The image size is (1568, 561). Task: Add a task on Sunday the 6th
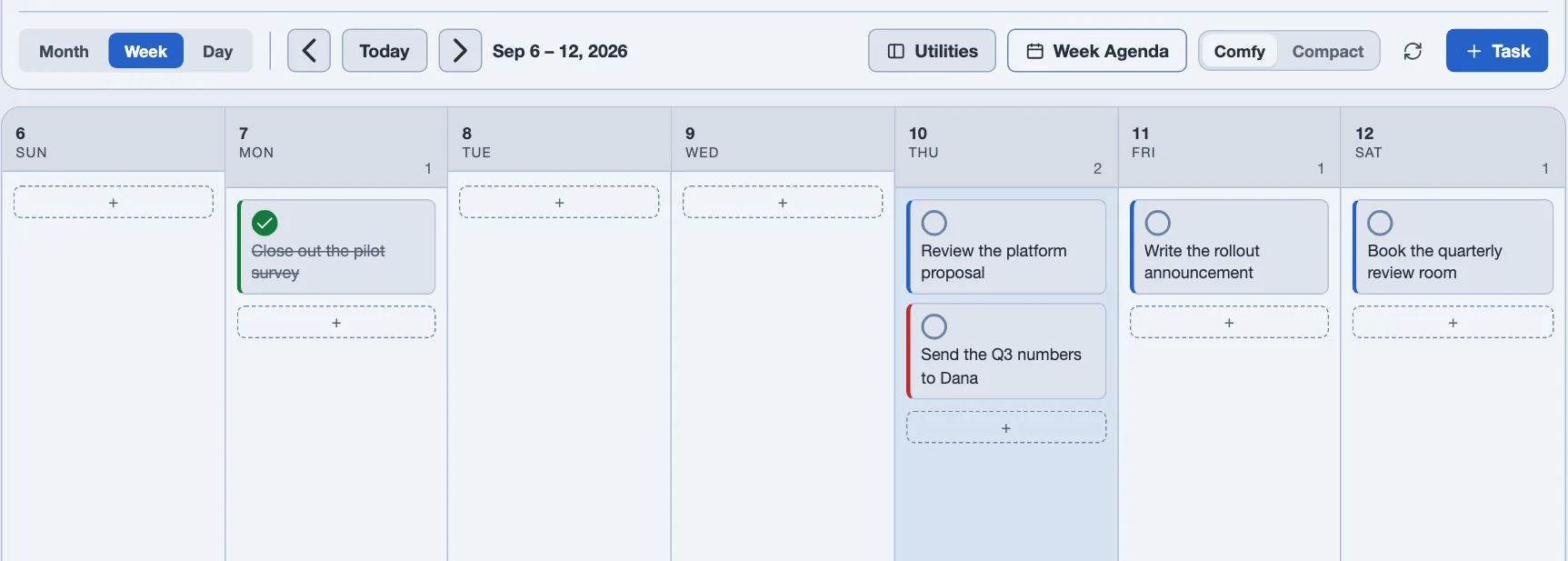coord(114,202)
